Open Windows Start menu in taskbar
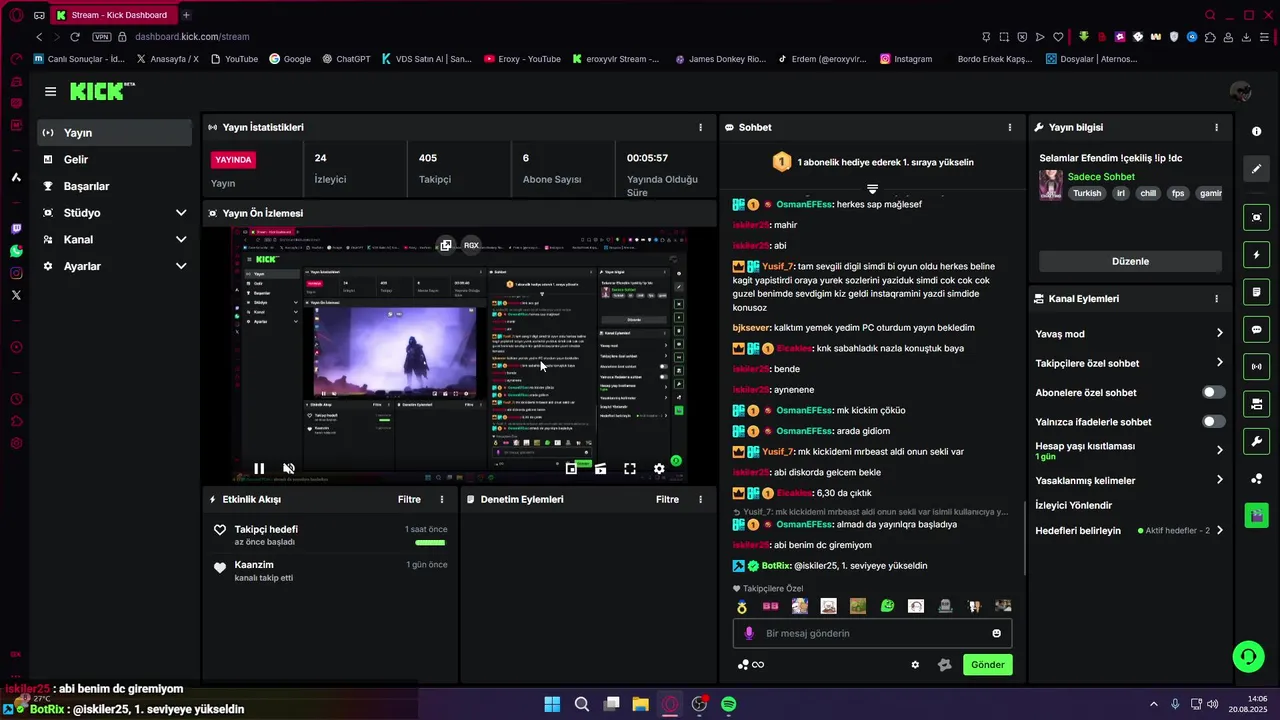Image resolution: width=1280 pixels, height=720 pixels. click(x=552, y=704)
